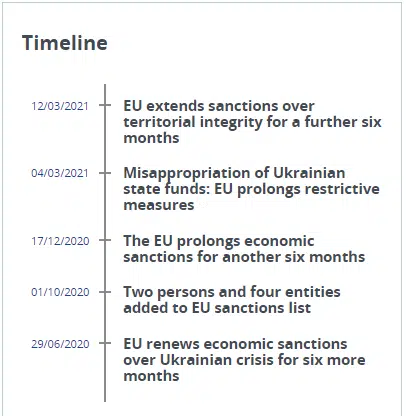Click the Timeline heading

tap(65, 43)
